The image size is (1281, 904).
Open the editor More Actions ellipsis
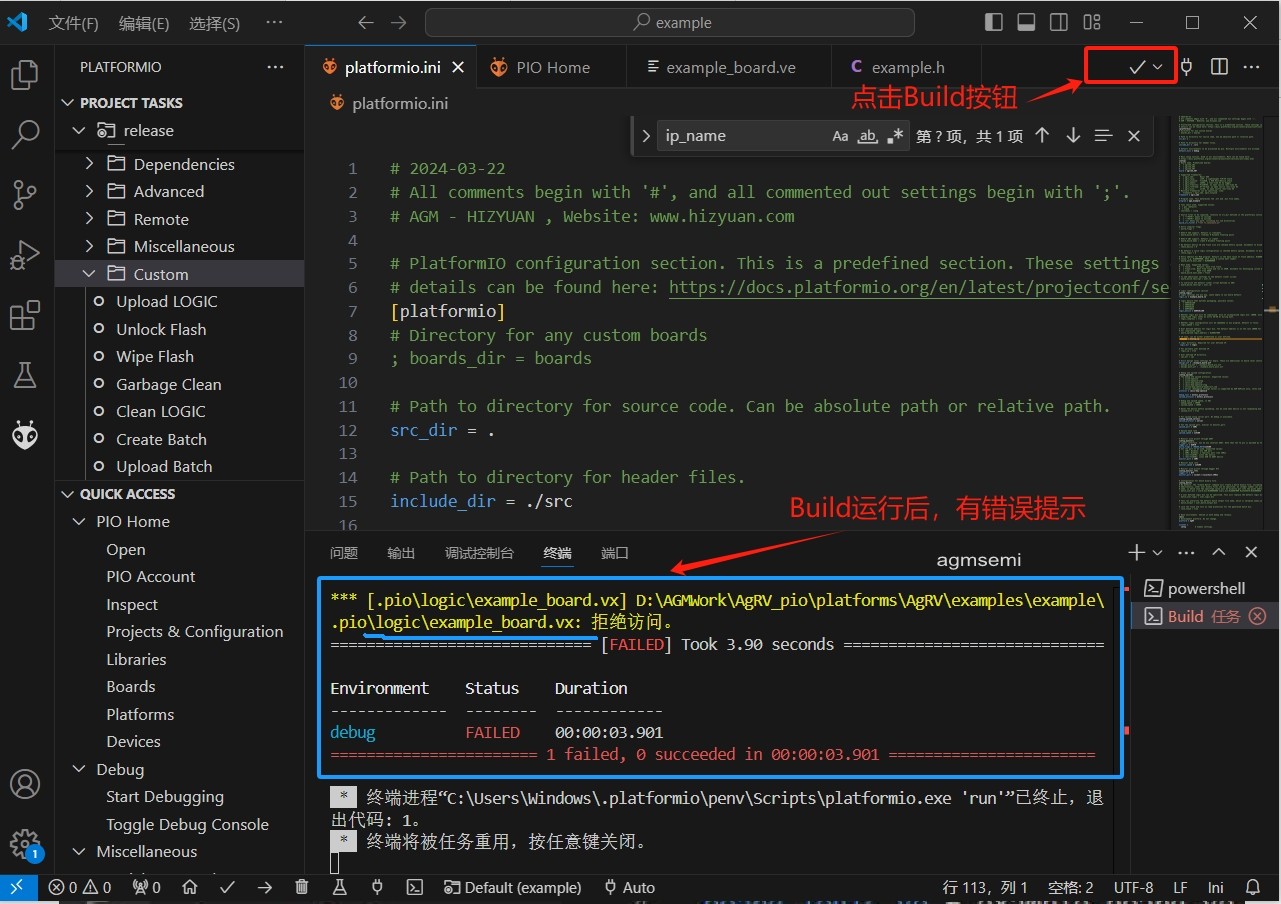click(1251, 67)
